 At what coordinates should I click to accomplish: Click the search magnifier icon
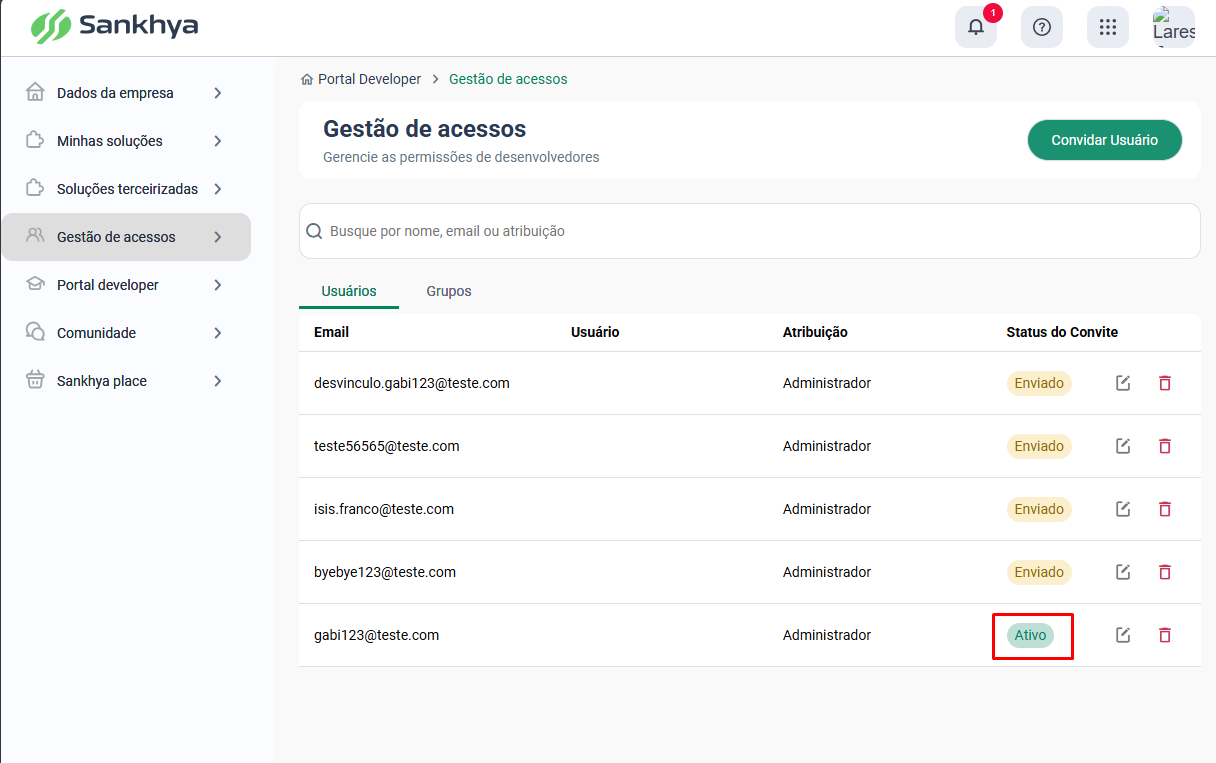pyautogui.click(x=314, y=231)
